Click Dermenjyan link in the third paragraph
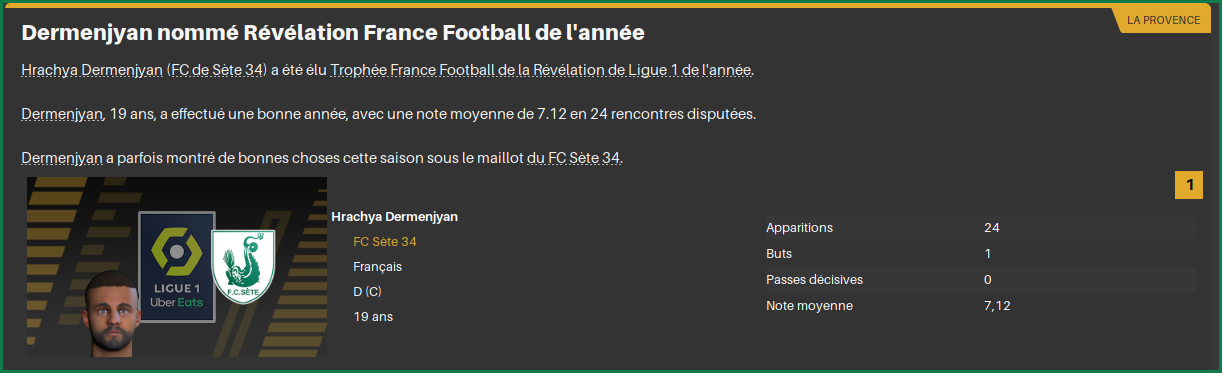 pos(62,158)
